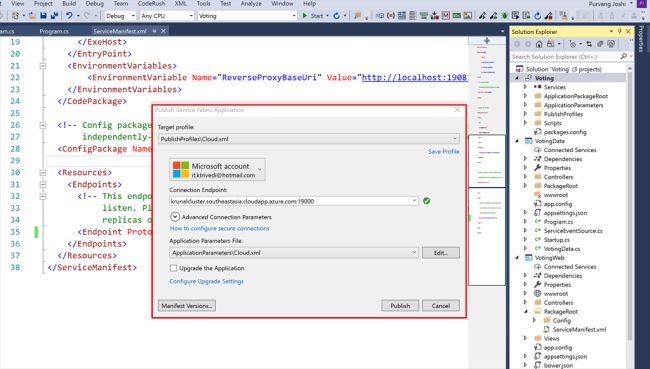The height and width of the screenshot is (369, 650).
Task: Select the PublishProfiles folder
Action: point(563,114)
